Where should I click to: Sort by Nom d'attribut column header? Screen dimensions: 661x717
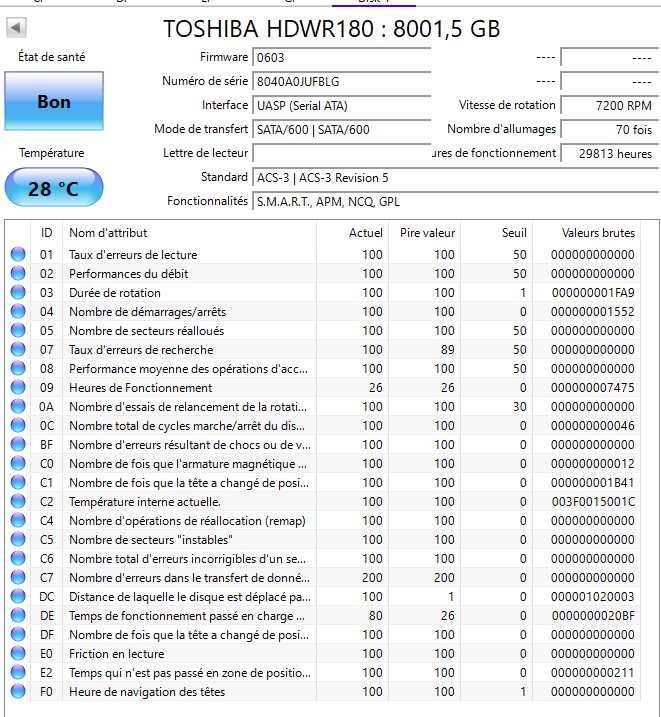click(189, 233)
